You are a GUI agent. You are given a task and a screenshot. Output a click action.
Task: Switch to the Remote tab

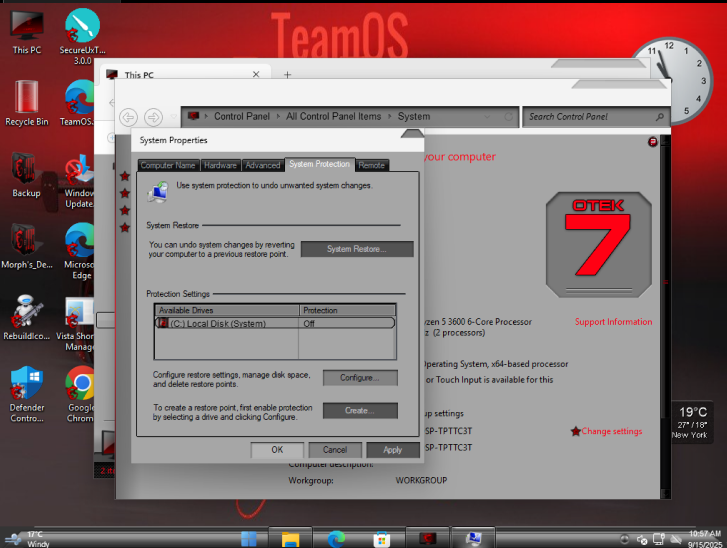(371, 166)
